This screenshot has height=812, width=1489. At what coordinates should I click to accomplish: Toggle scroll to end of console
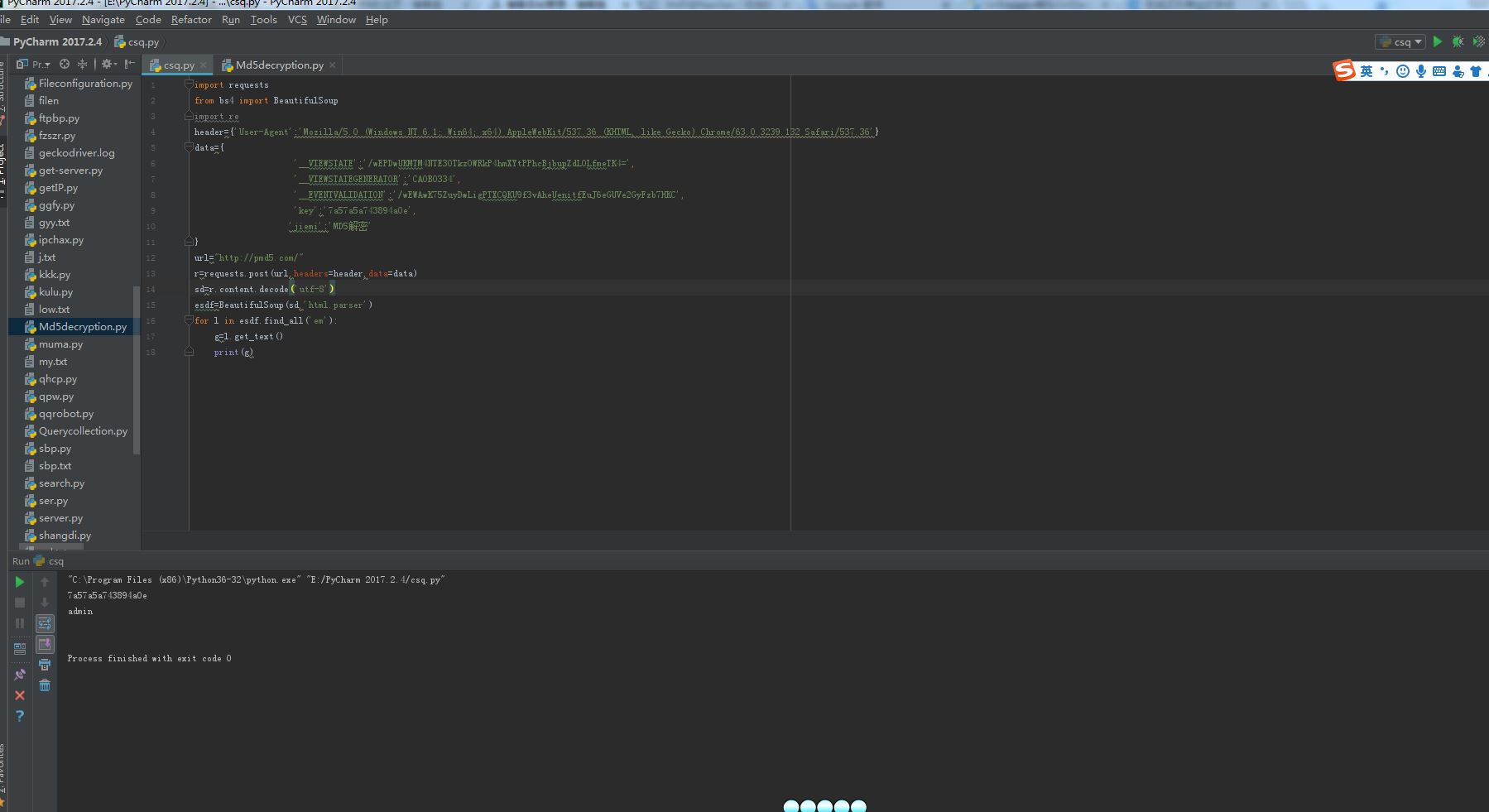45,644
